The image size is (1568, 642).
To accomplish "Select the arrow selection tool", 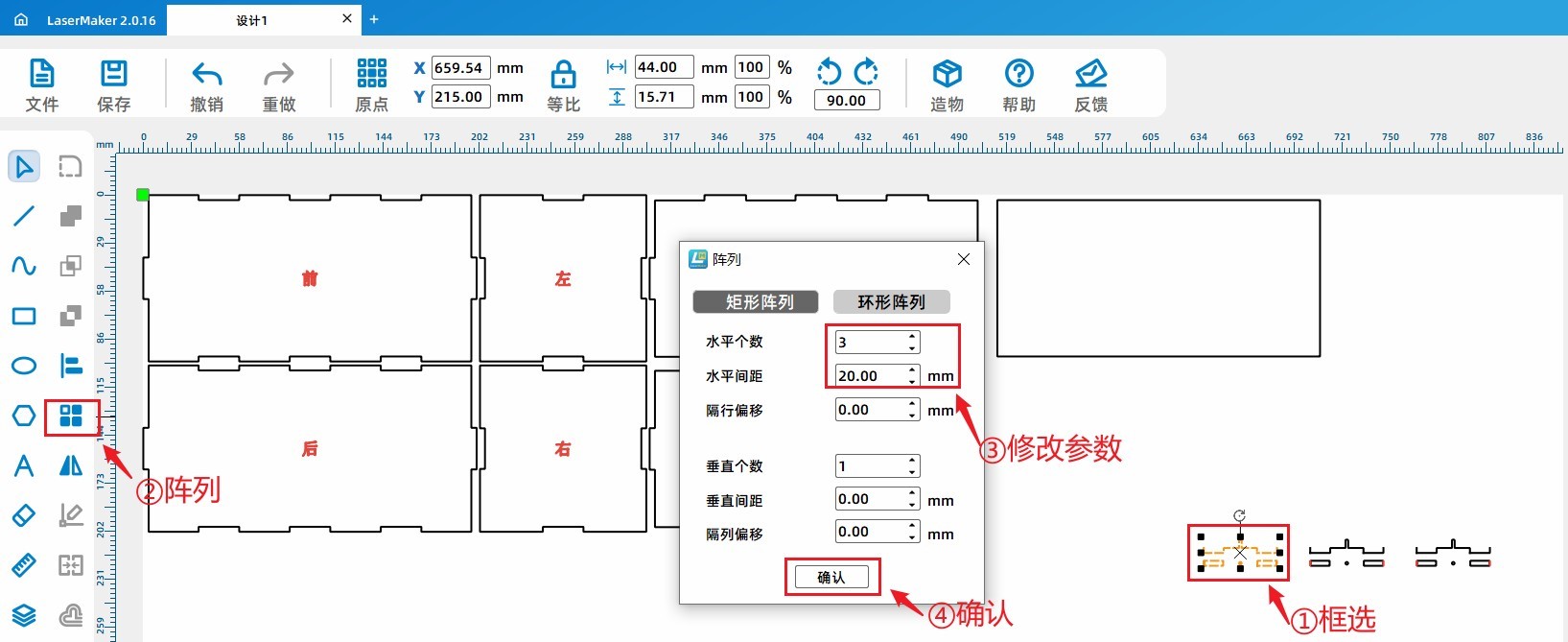I will 24,166.
